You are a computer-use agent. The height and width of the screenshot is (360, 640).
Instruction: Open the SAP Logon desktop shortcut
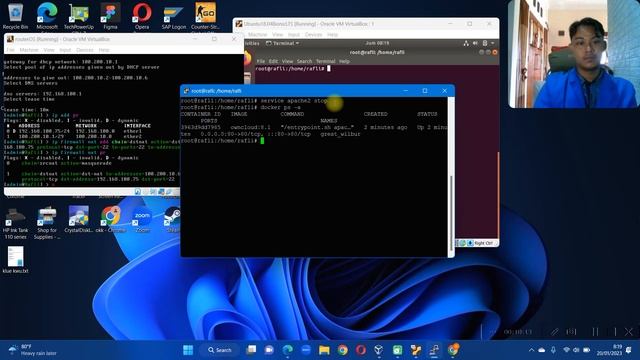pos(173,16)
